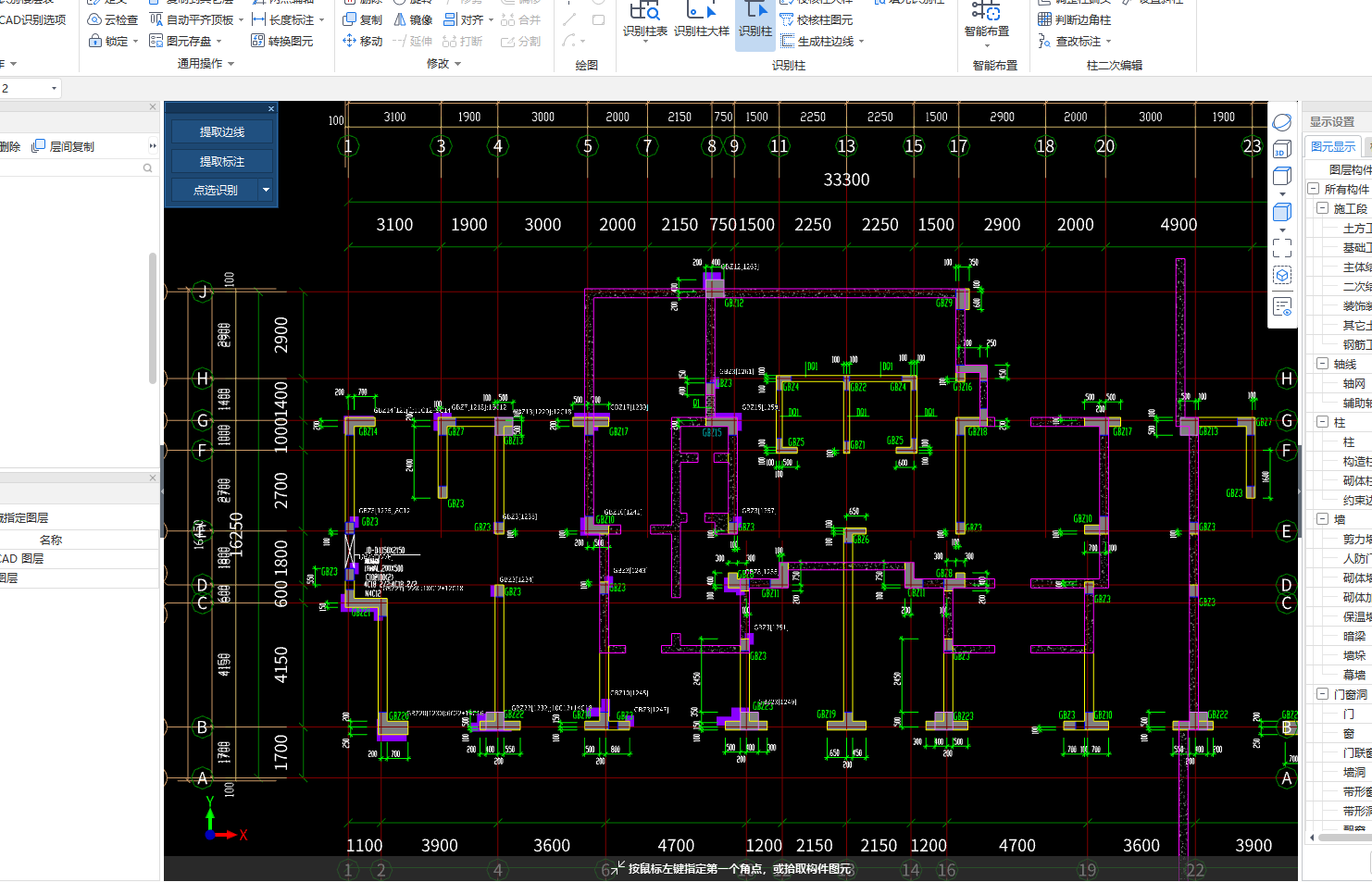Click the orbit view icon atop view sidebar

pos(1282,122)
